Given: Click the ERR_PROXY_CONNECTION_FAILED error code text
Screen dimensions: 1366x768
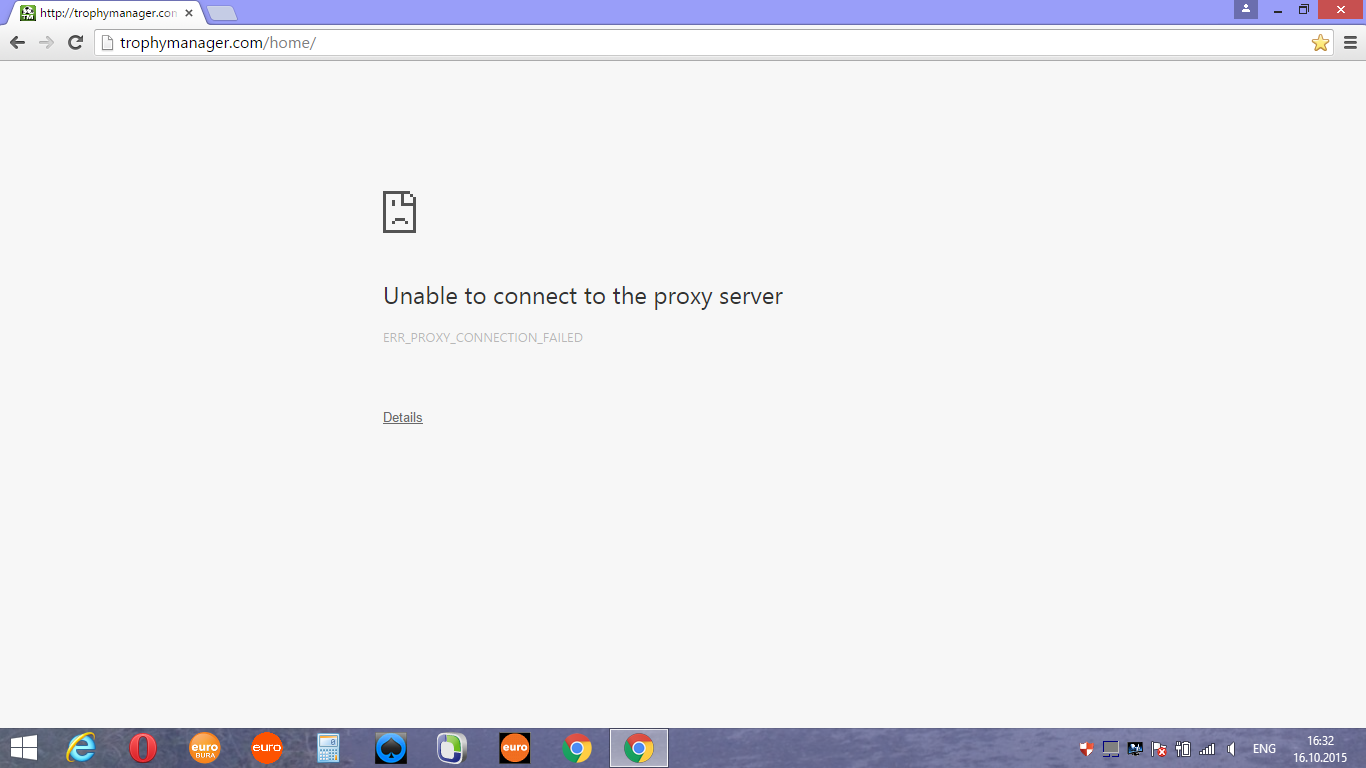Looking at the screenshot, I should (x=483, y=338).
